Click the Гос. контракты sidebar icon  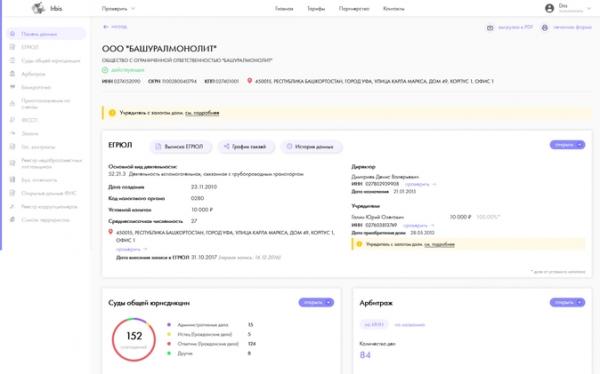click(12, 147)
